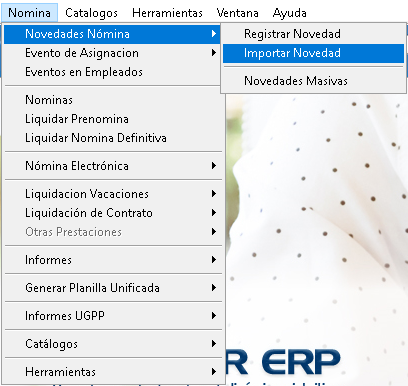This screenshot has width=408, height=386.
Task: Select Evento de Asignacion entry
Action: pyautogui.click(x=112, y=53)
